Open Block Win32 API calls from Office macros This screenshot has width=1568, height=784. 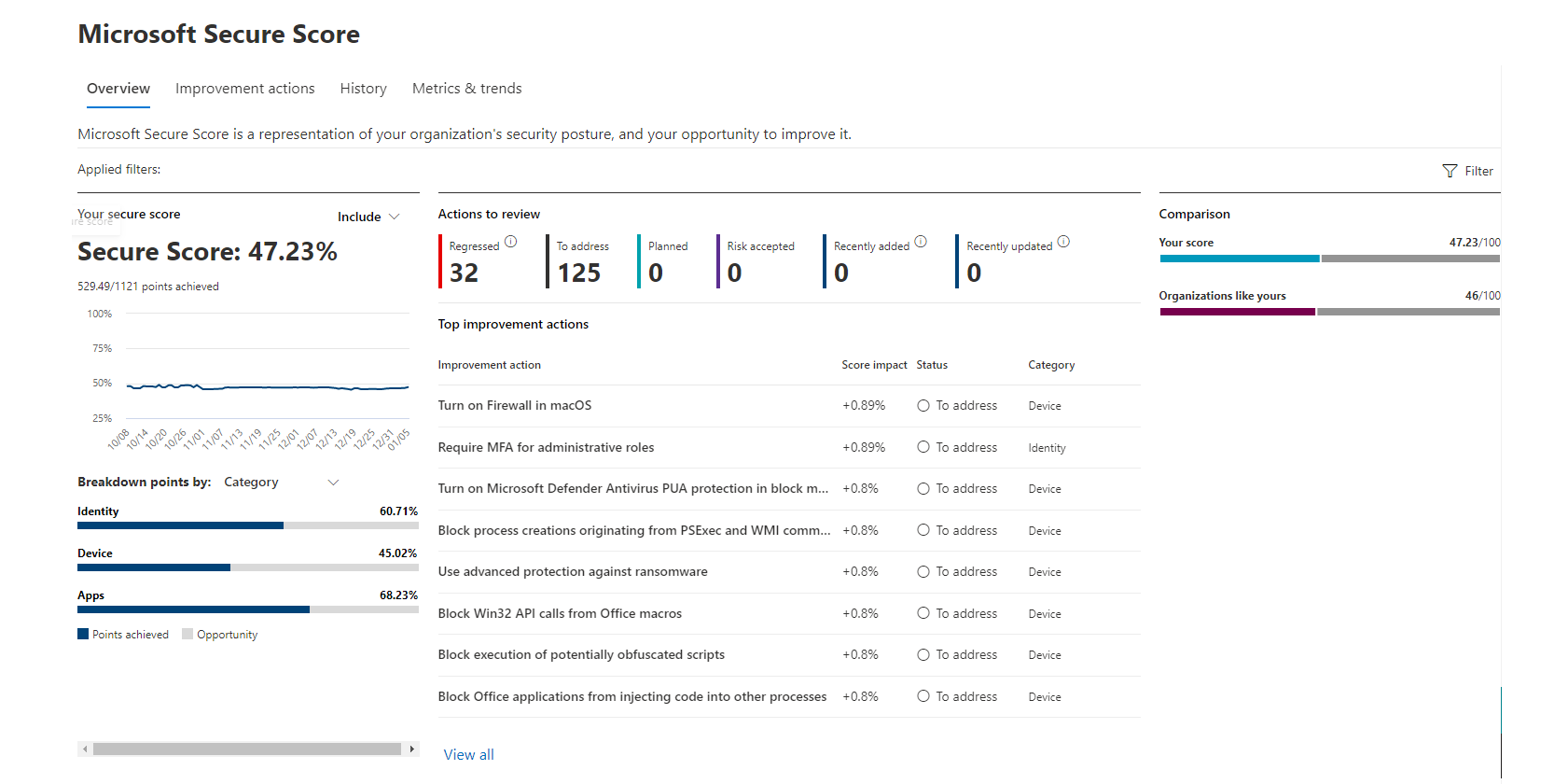click(560, 613)
